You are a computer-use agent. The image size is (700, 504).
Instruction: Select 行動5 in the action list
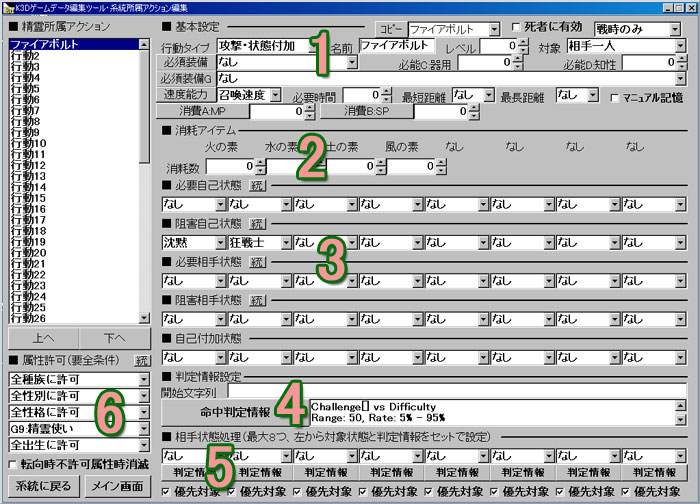[x=74, y=88]
